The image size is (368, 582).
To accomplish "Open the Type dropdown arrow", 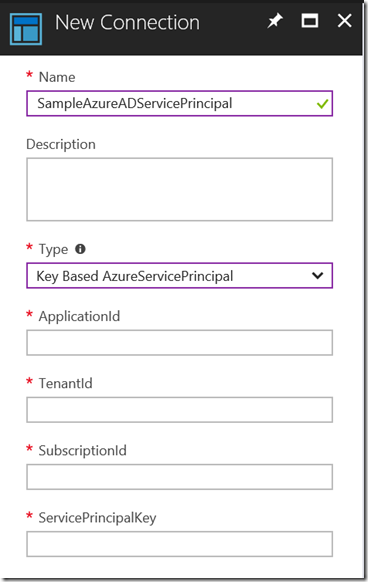I will coord(317,276).
